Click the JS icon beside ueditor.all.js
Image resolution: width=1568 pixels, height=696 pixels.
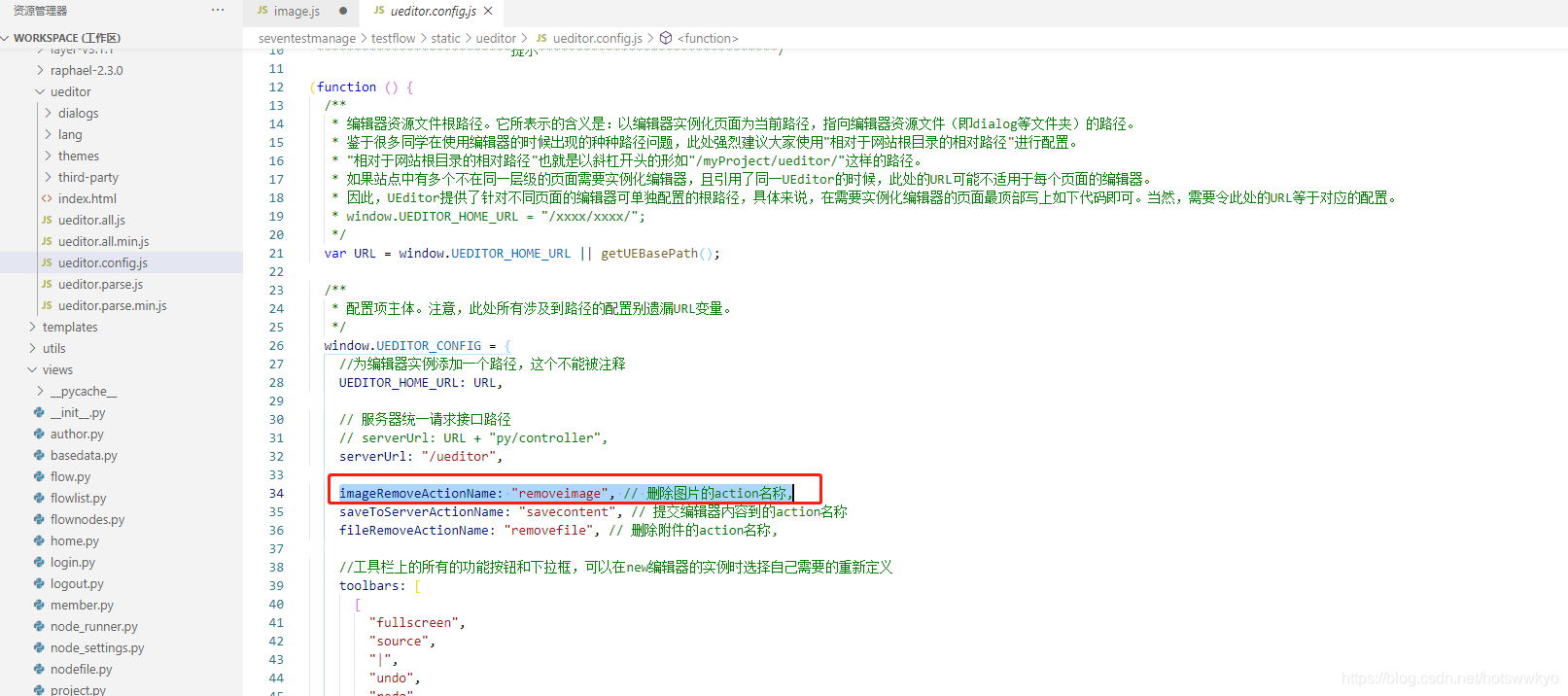click(x=47, y=220)
